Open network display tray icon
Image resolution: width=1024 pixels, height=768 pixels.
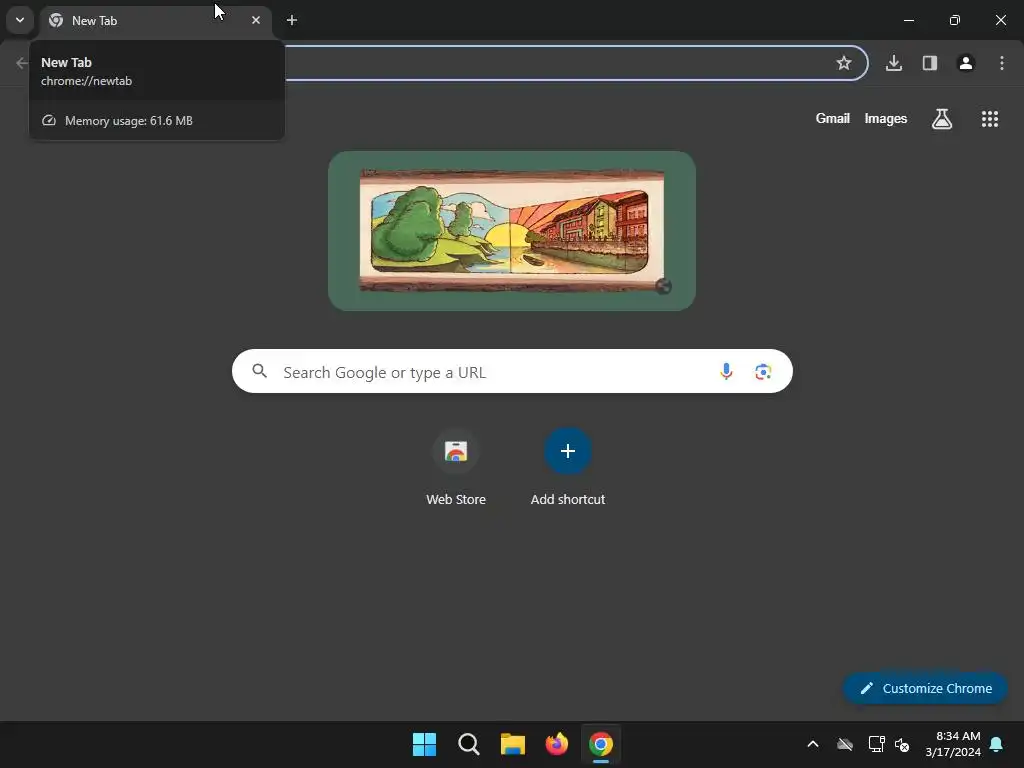coord(876,744)
